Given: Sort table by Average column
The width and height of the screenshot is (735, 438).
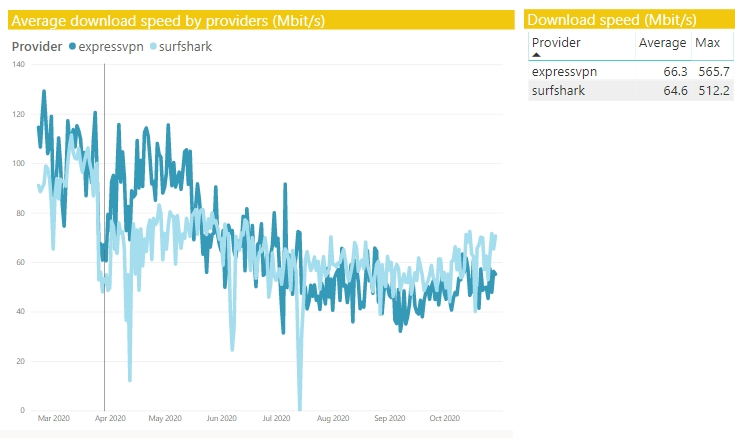Looking at the screenshot, I should [x=662, y=43].
